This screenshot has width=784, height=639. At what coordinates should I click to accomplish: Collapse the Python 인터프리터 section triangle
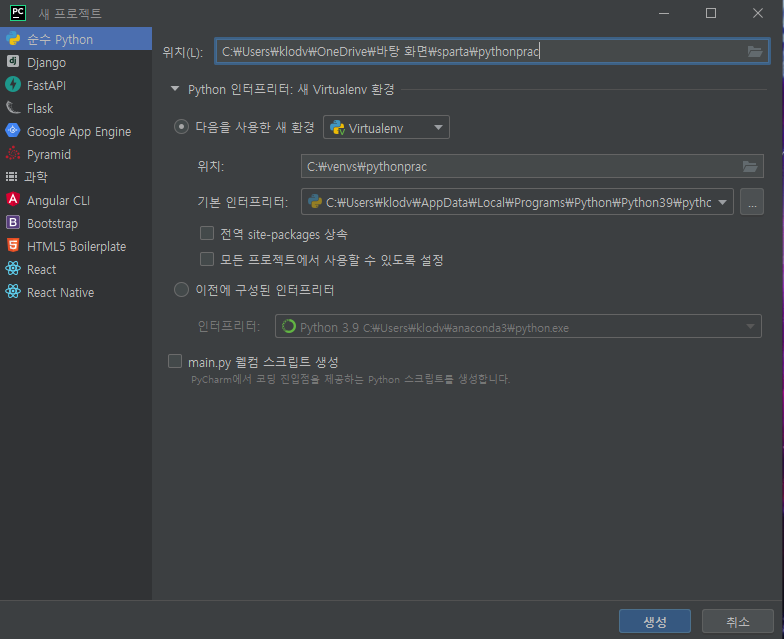tap(174, 89)
